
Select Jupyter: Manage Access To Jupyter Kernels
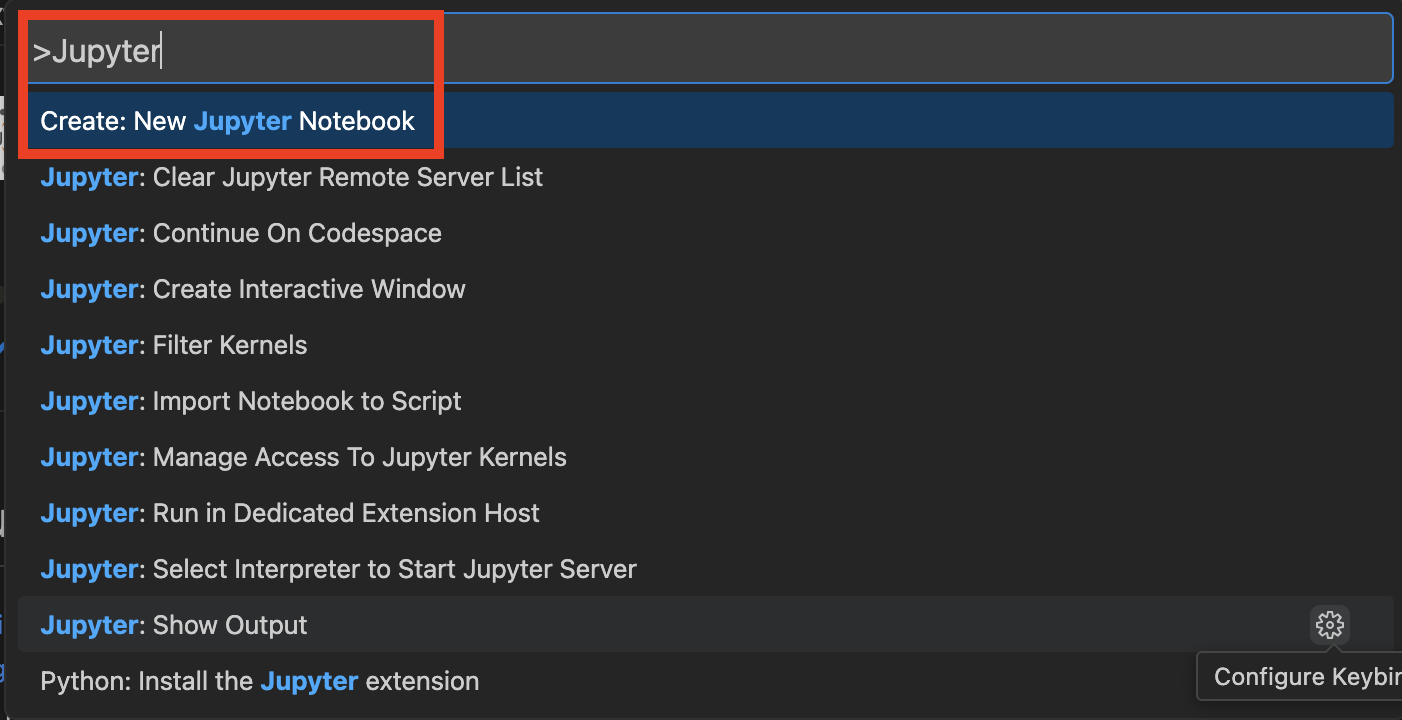pos(705,457)
